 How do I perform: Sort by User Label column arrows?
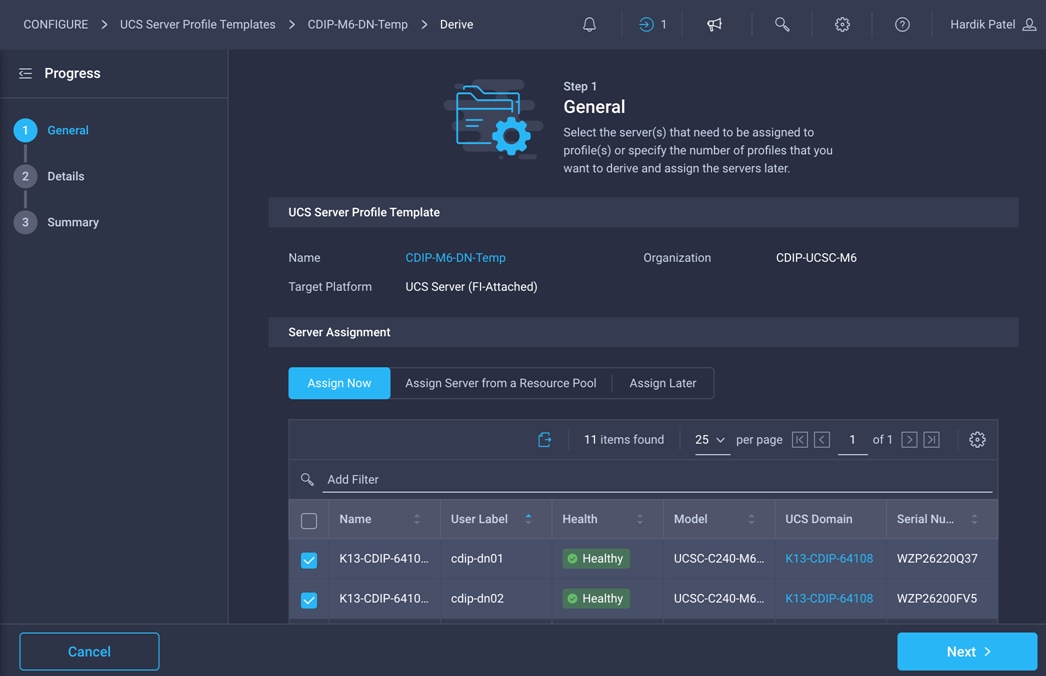click(x=528, y=519)
